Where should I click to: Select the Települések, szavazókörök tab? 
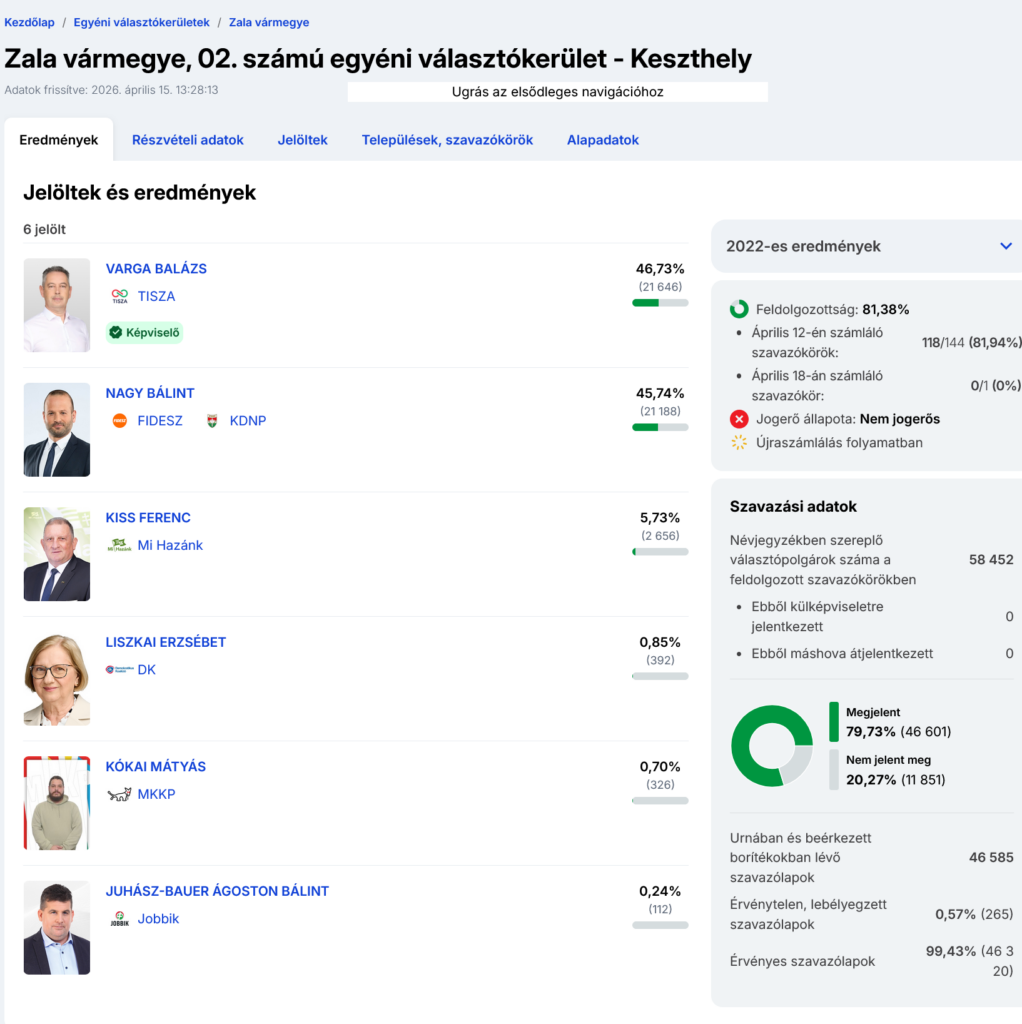click(x=447, y=140)
